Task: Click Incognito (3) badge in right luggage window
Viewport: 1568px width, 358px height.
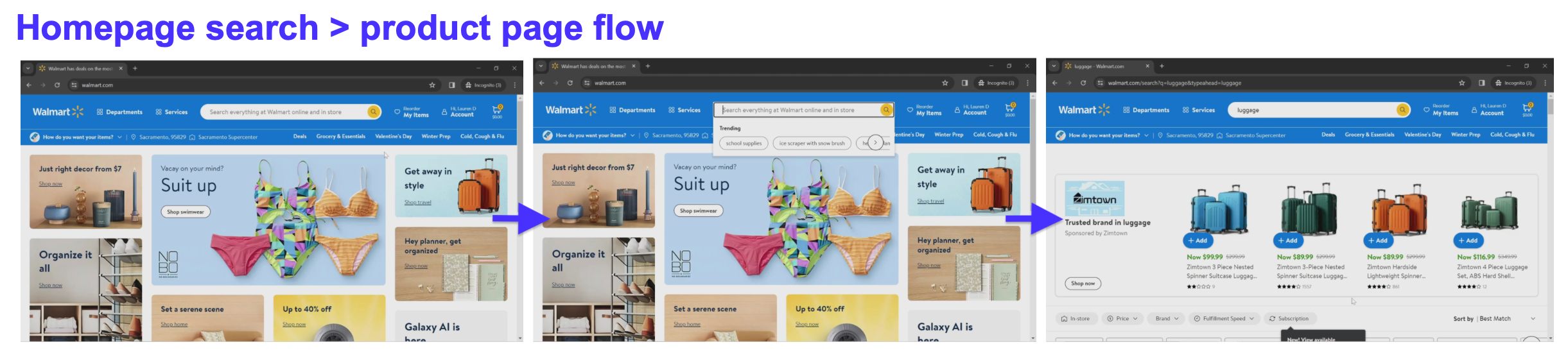Action: point(1513,83)
